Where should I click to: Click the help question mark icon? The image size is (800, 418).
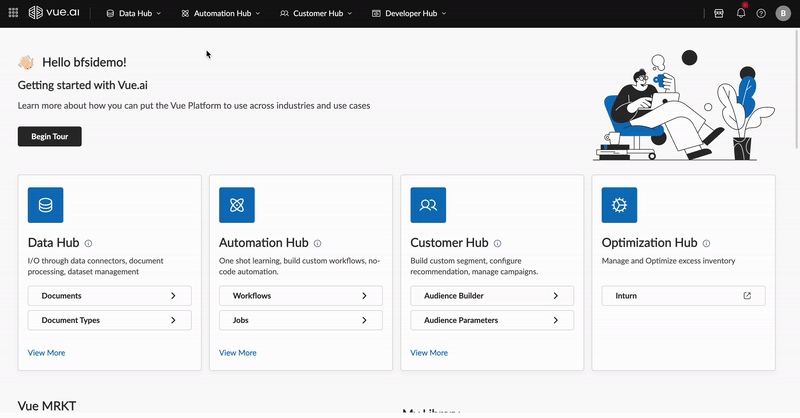pyautogui.click(x=761, y=14)
